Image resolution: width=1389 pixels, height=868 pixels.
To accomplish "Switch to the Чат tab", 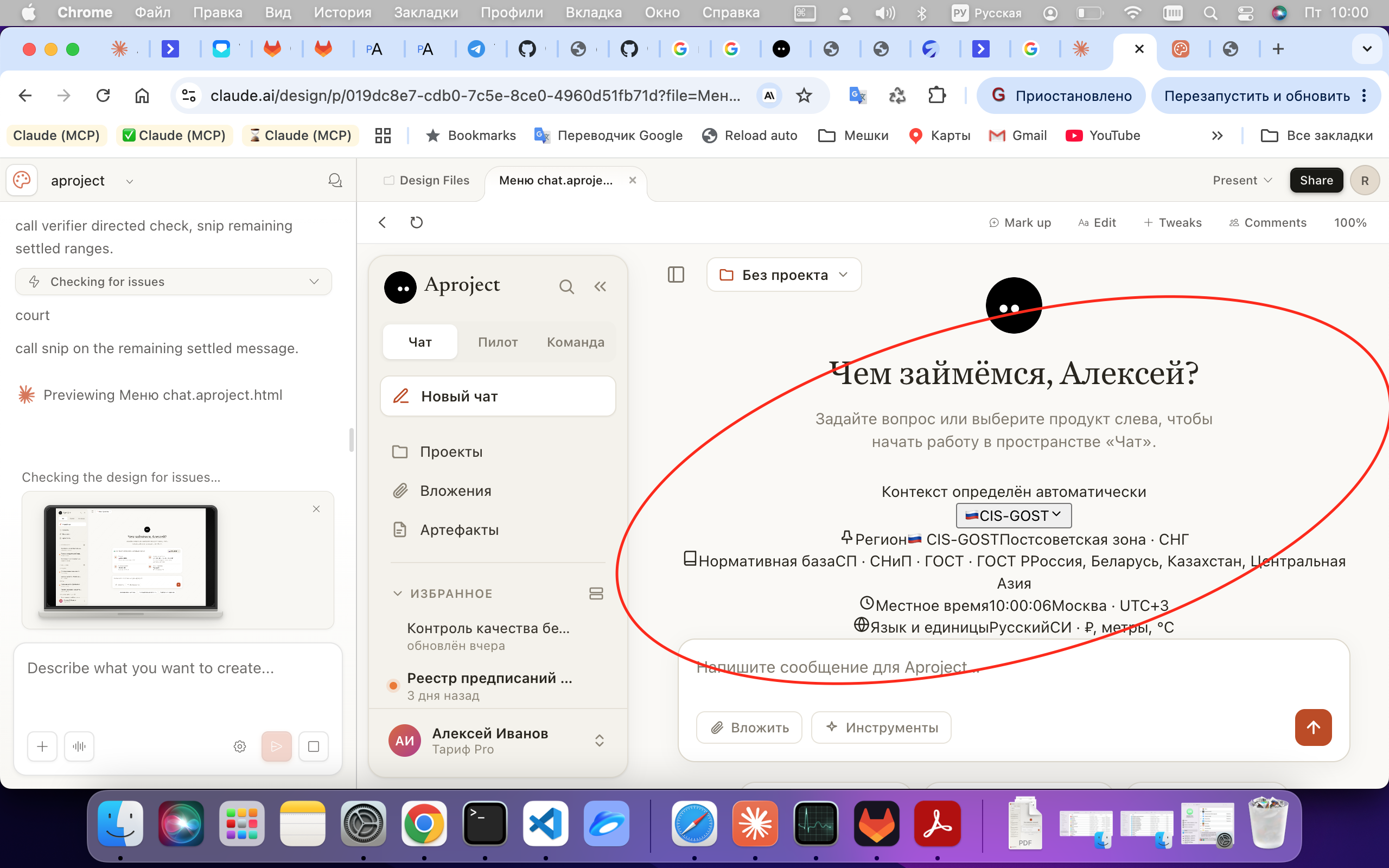I will 420,342.
